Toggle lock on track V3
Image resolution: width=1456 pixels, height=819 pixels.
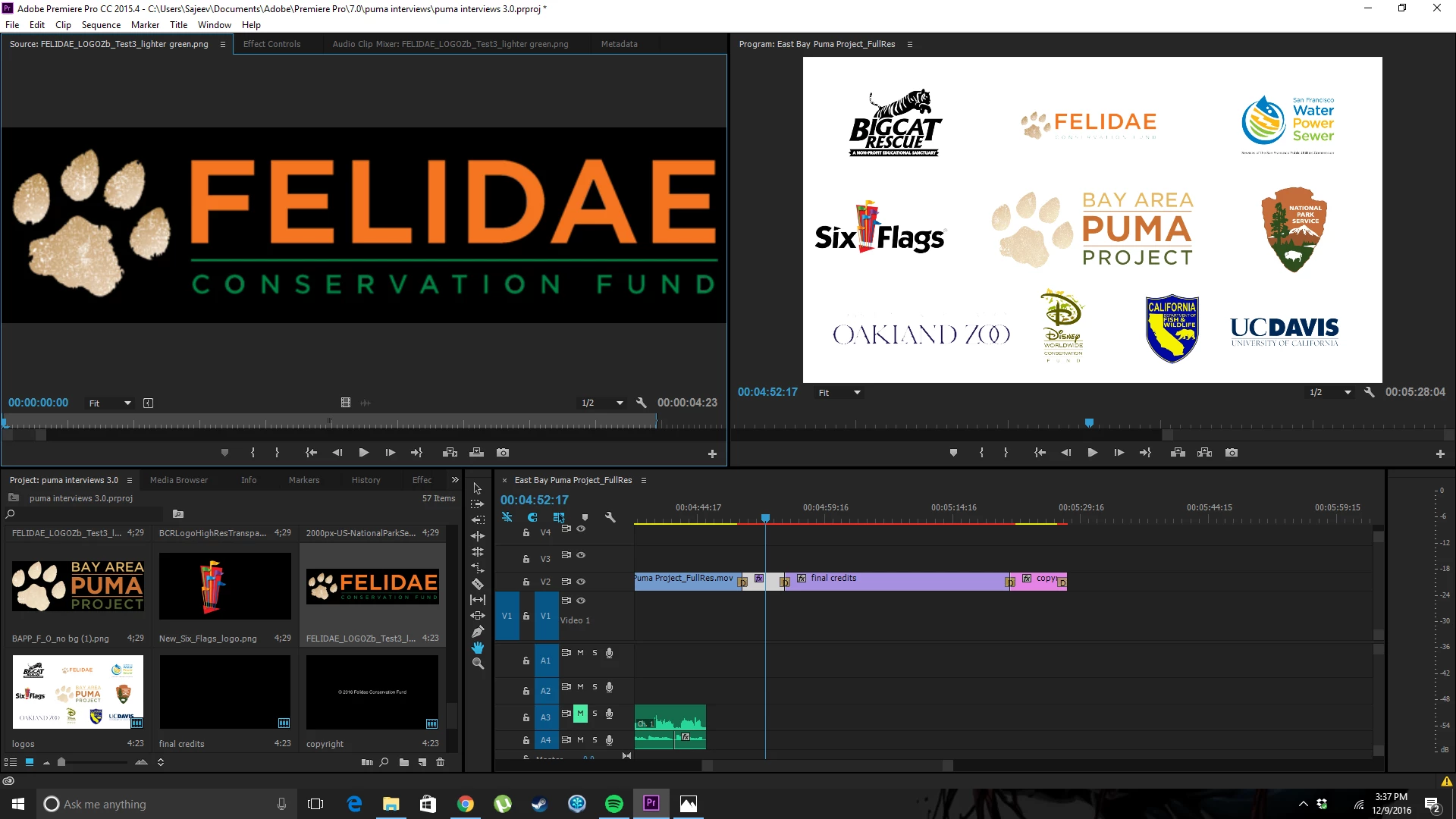526,559
